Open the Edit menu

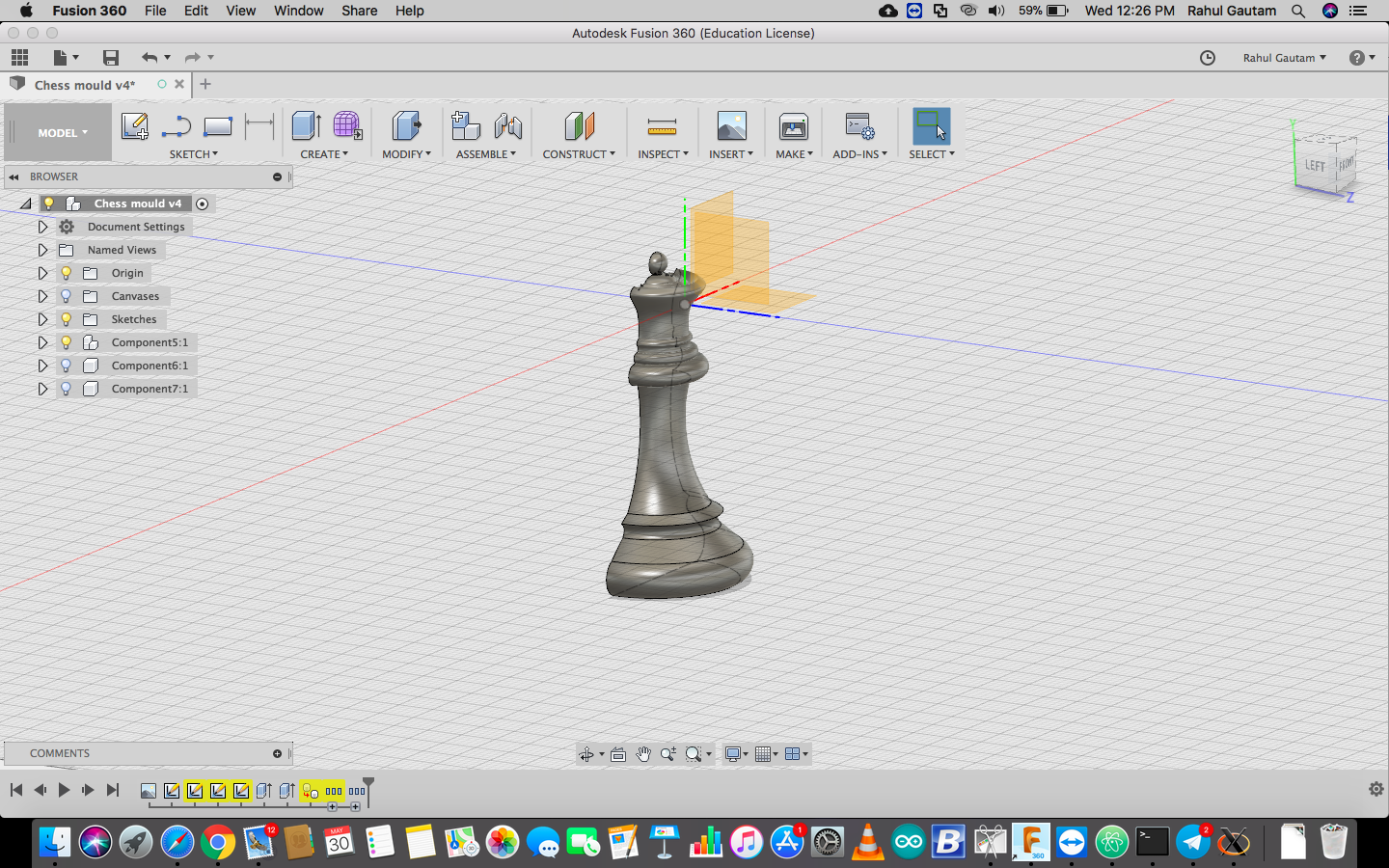tap(197, 11)
